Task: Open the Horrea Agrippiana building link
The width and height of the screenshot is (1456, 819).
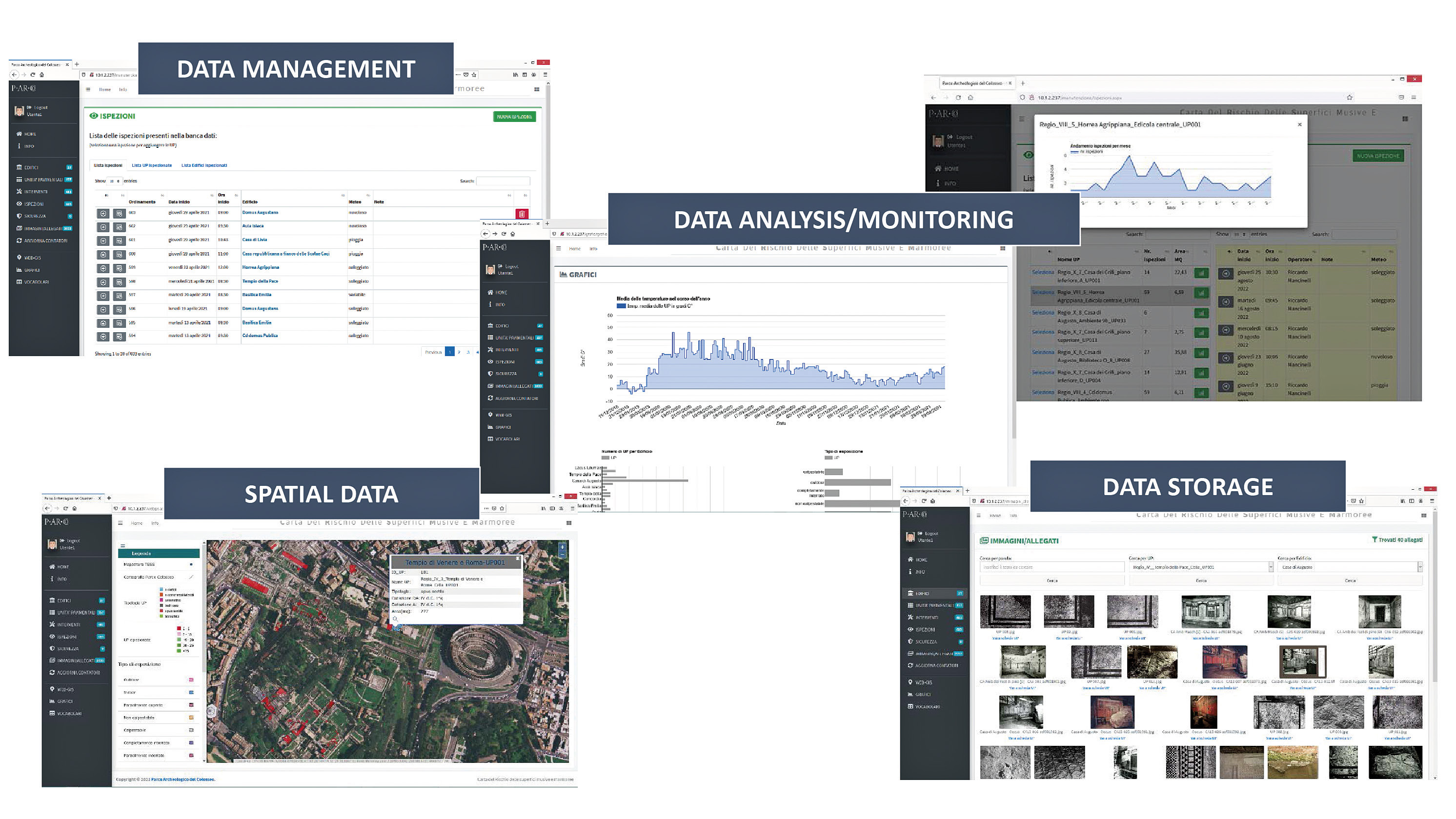Action: tap(261, 267)
